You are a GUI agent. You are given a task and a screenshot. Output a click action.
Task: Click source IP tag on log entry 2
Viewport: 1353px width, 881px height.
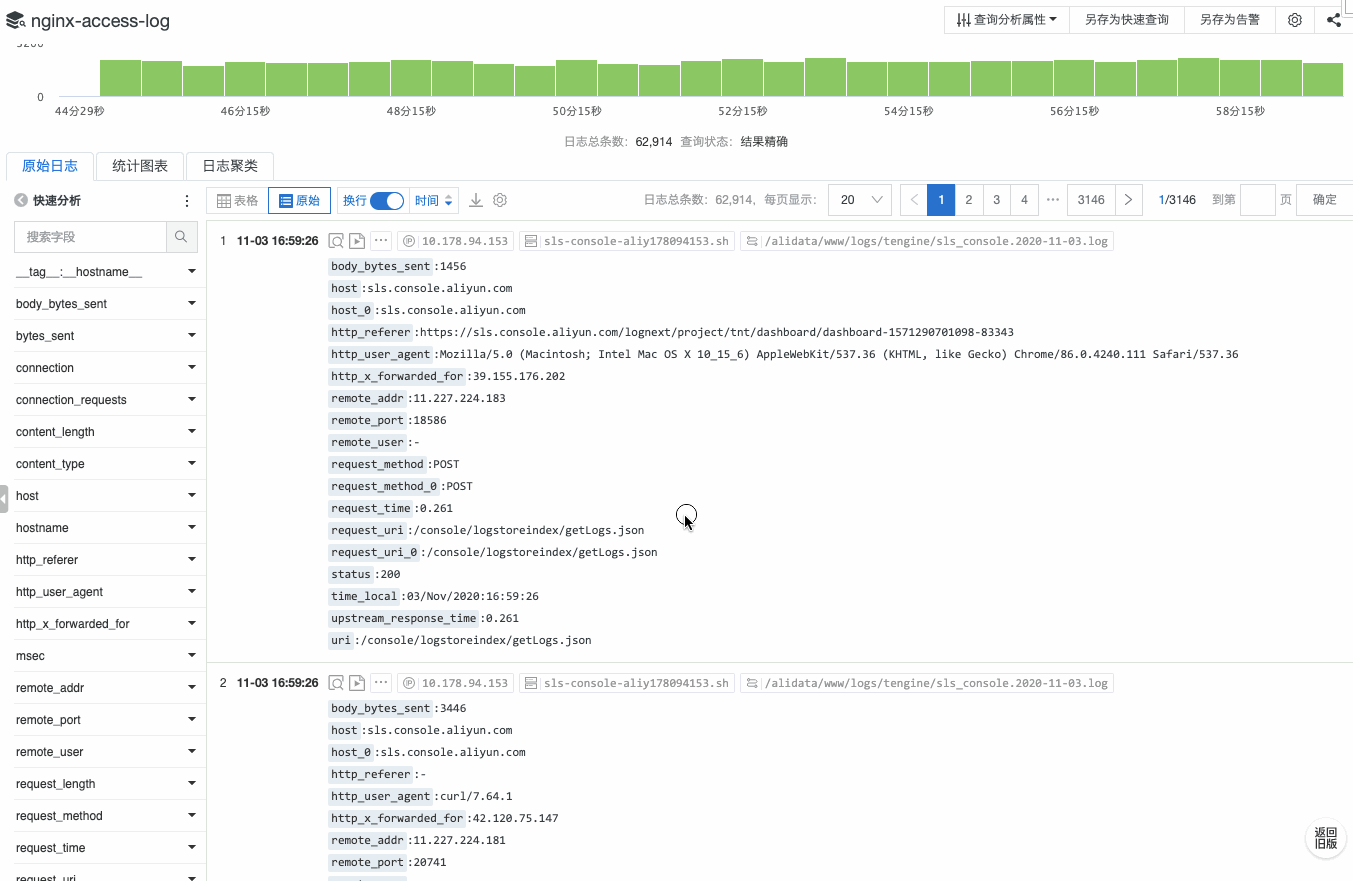click(x=456, y=683)
